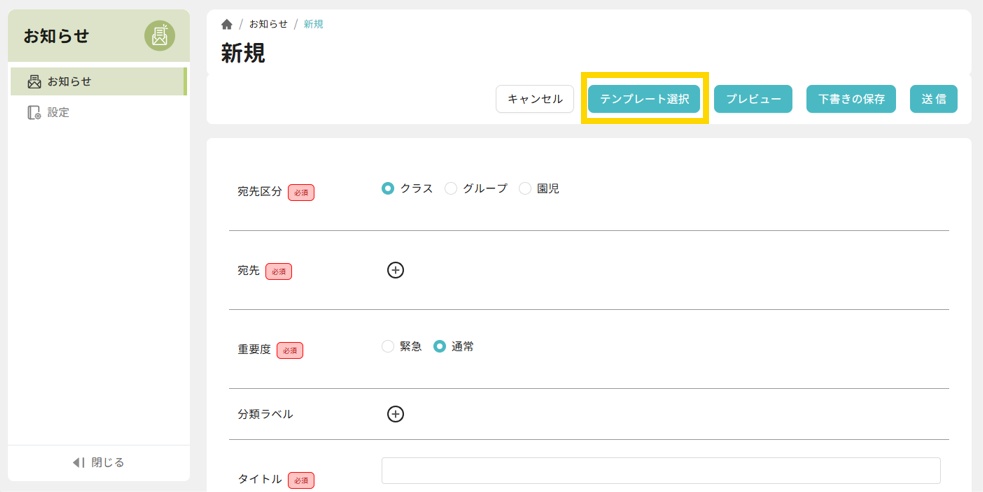983x492 pixels.
Task: Select the 園児 radio option
Action: [x=525, y=188]
